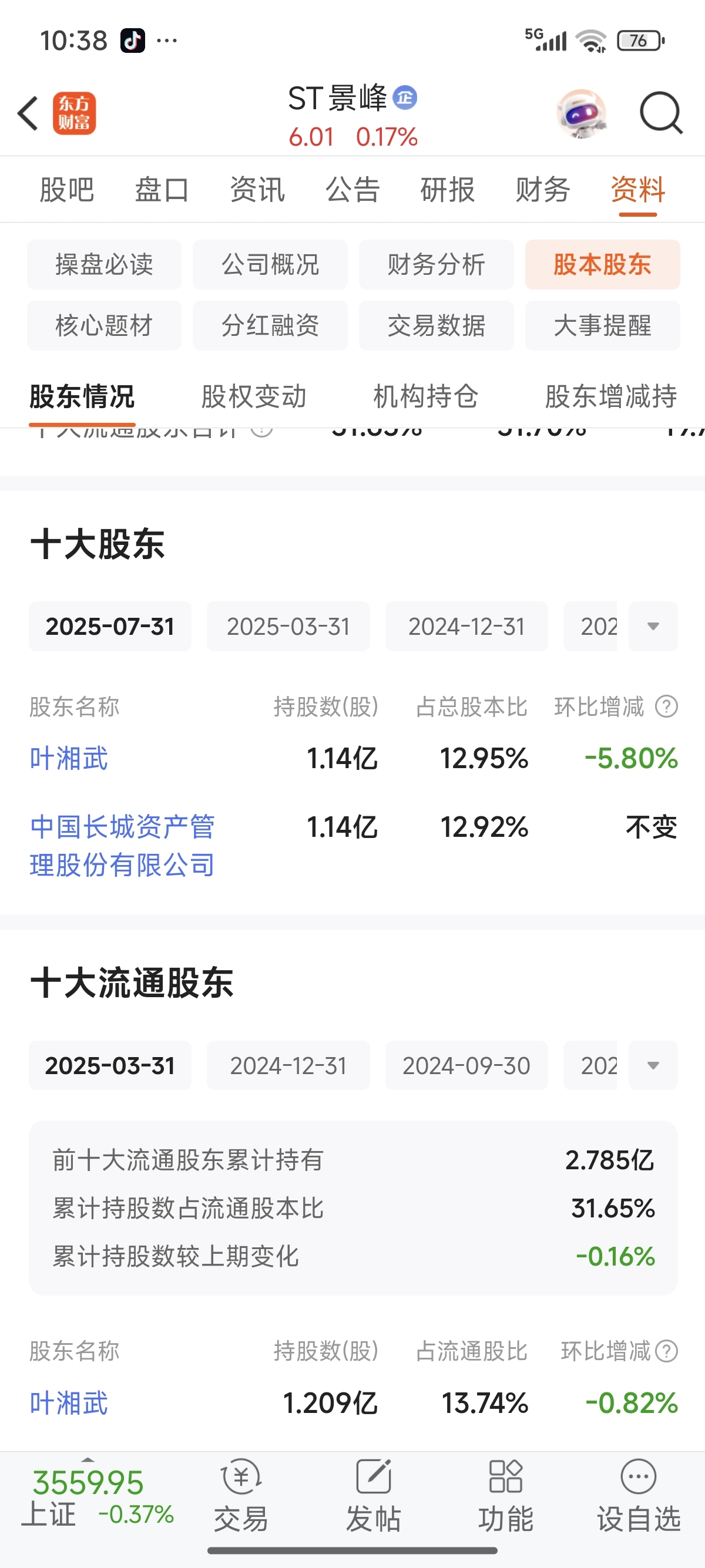Tap the help icon next to 十大股东 环比增减
Screen dimensions: 705x1568
tap(667, 706)
